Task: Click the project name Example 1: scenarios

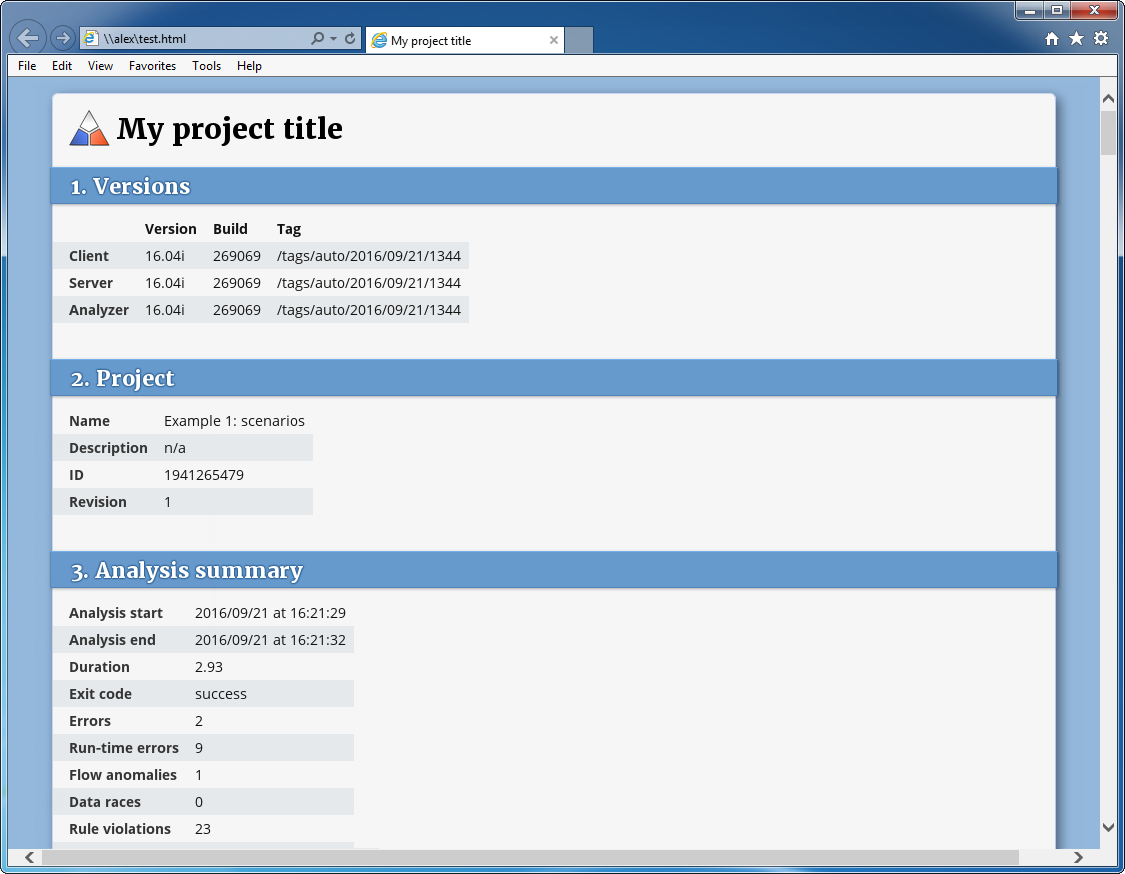Action: pyautogui.click(x=235, y=421)
